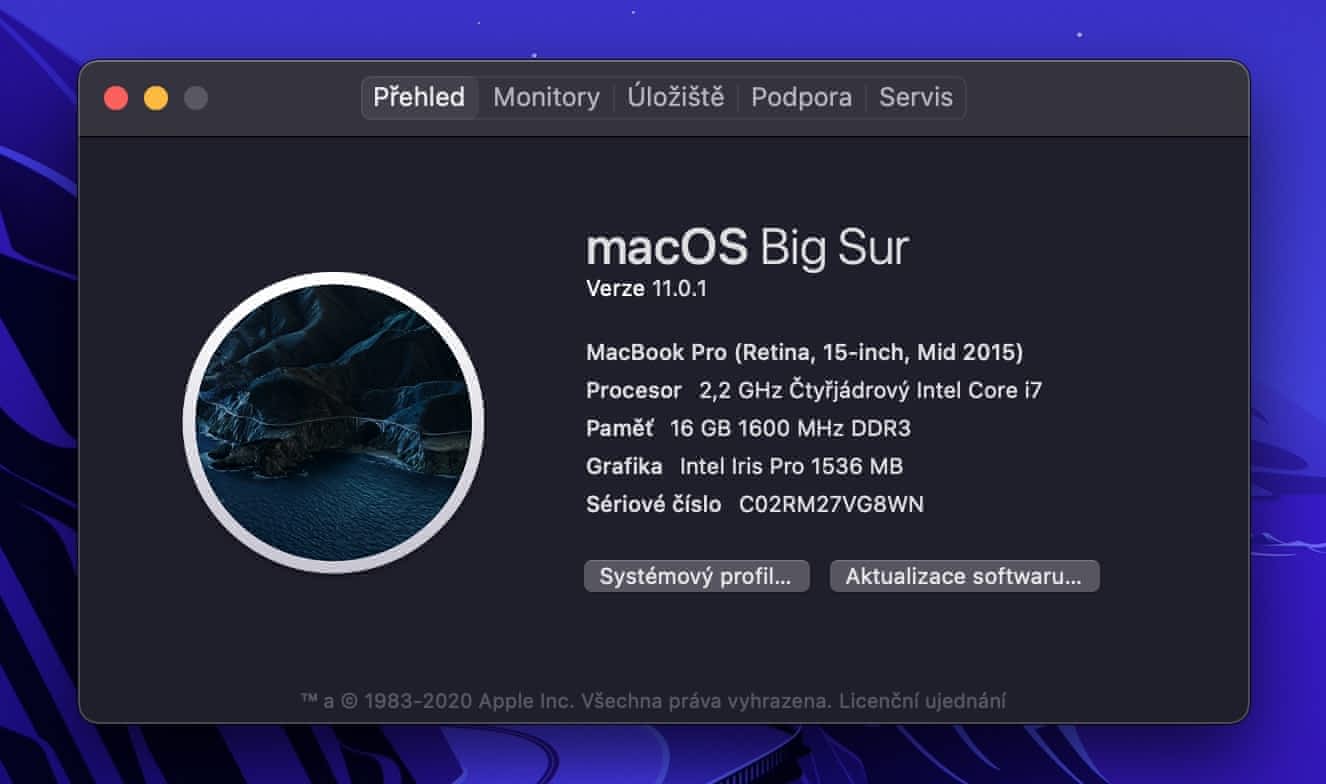The width and height of the screenshot is (1326, 784).
Task: Click Verze 11.0.1 to reveal the build number
Action: [x=646, y=289]
